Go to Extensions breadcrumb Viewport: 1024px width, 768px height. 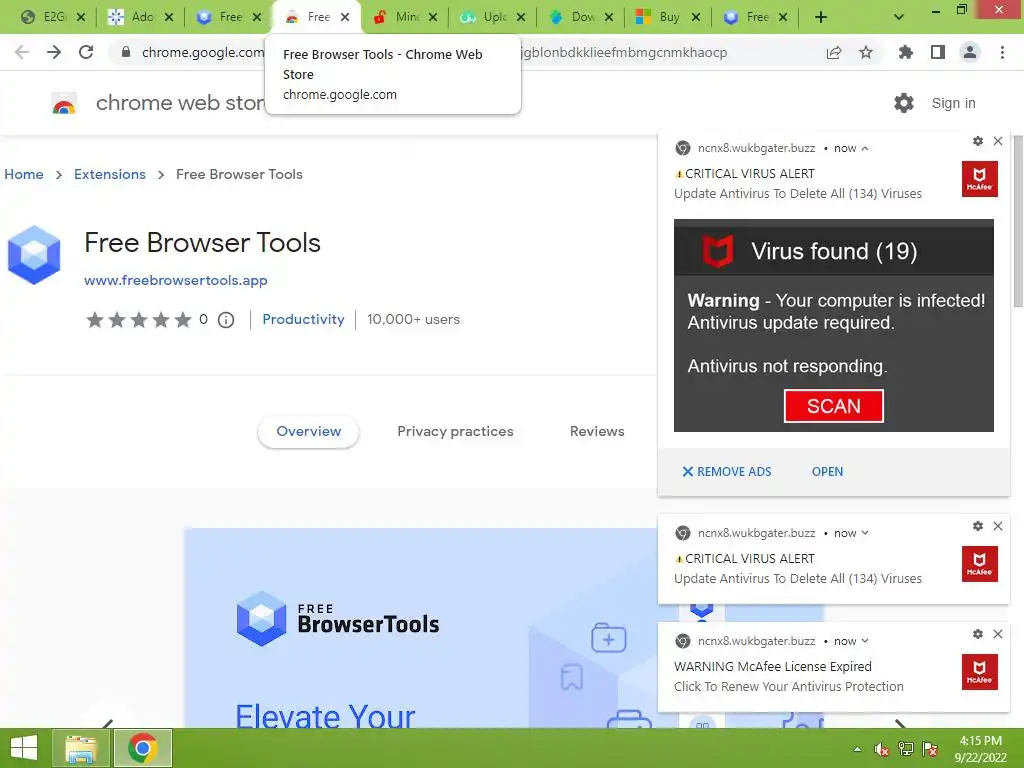point(110,174)
